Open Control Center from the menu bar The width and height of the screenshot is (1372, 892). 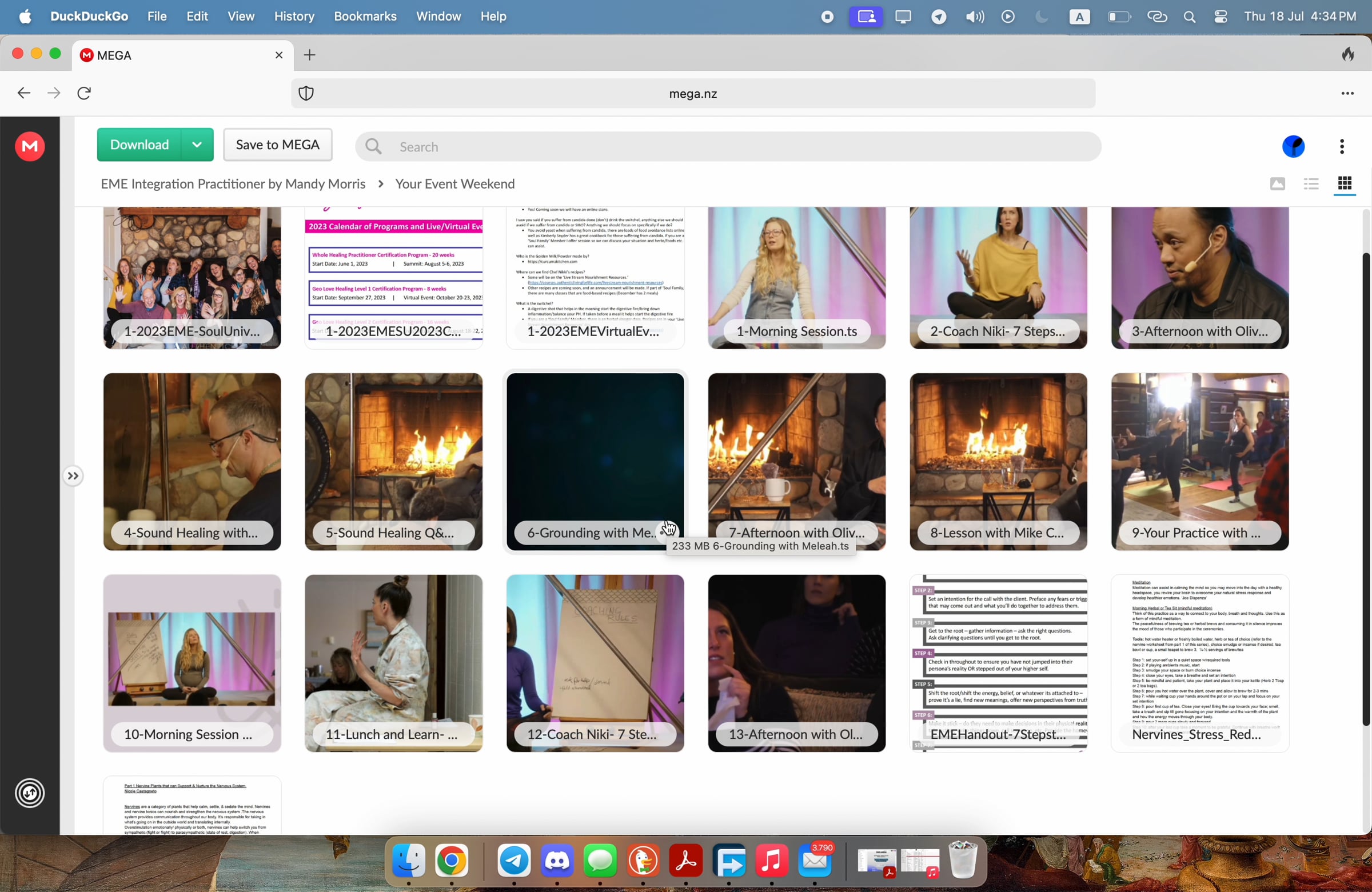(1220, 17)
